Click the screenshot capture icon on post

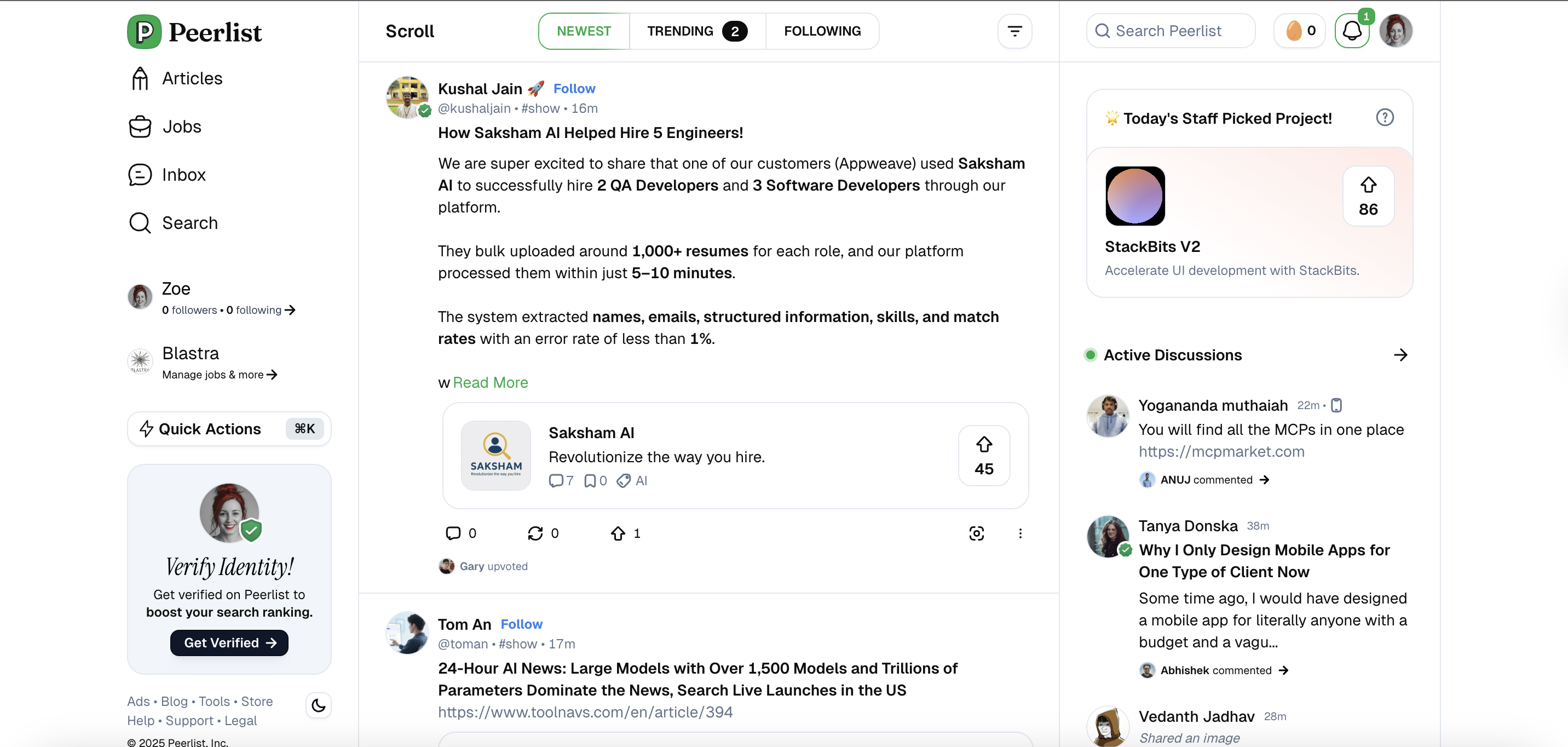[976, 533]
